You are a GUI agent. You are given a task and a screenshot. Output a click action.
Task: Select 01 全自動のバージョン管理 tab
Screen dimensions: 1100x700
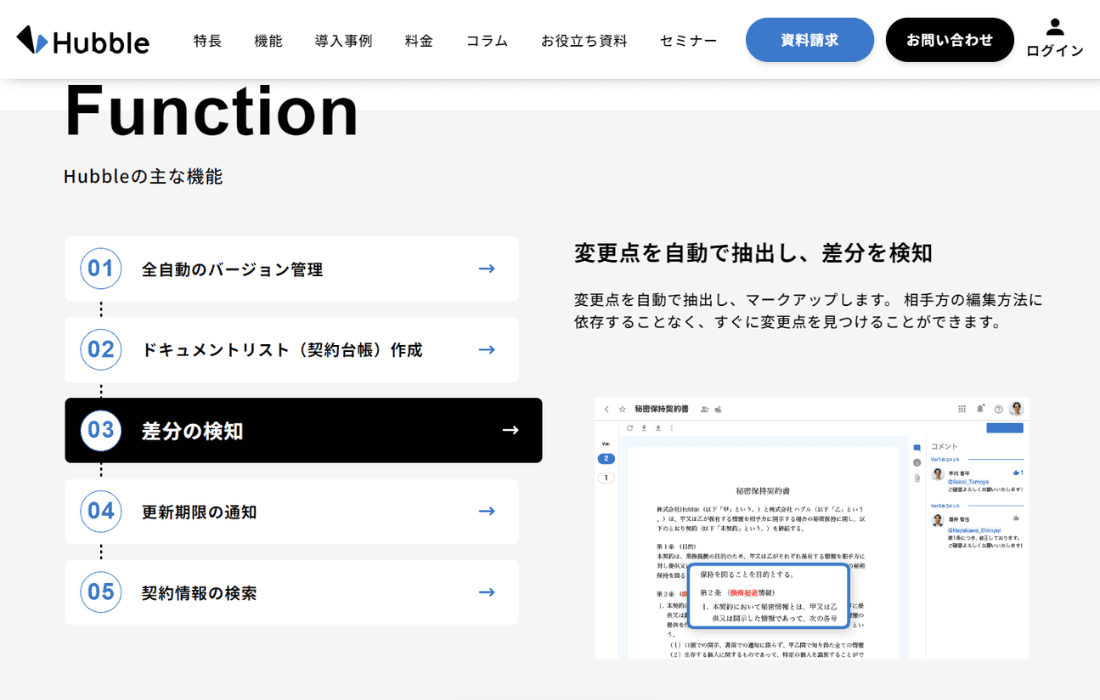(x=292, y=269)
